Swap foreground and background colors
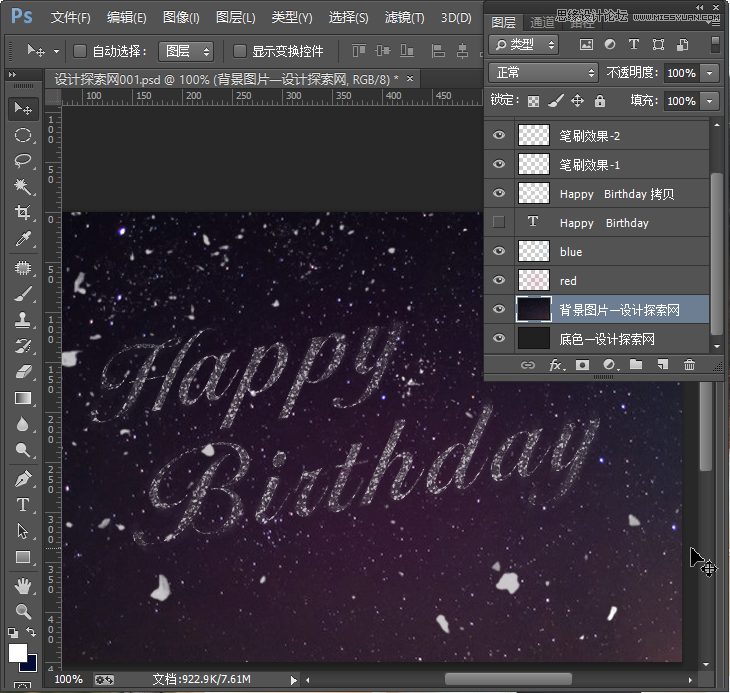 tap(31, 632)
